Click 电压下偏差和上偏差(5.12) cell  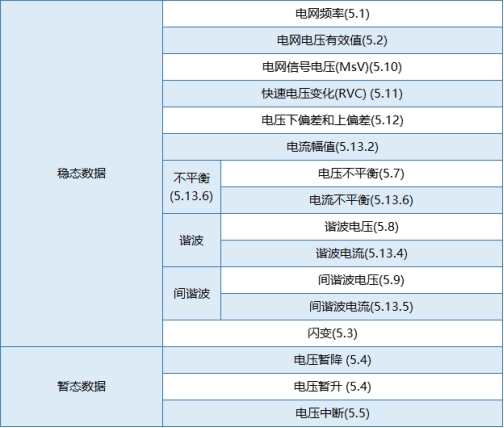click(x=333, y=120)
